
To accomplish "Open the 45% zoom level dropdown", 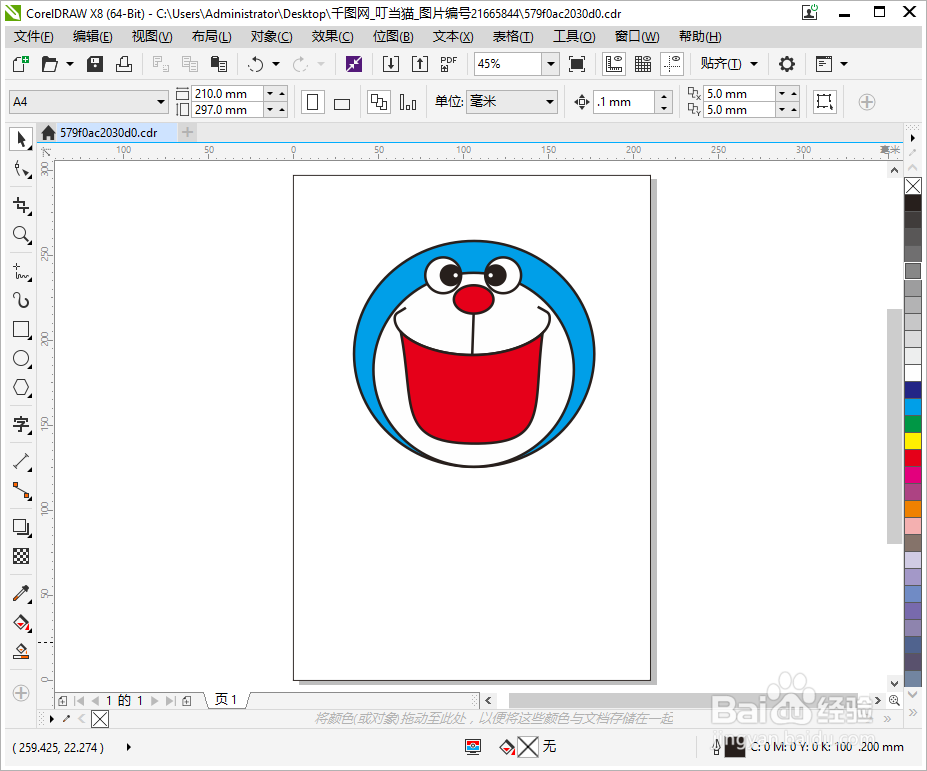I will coord(550,64).
